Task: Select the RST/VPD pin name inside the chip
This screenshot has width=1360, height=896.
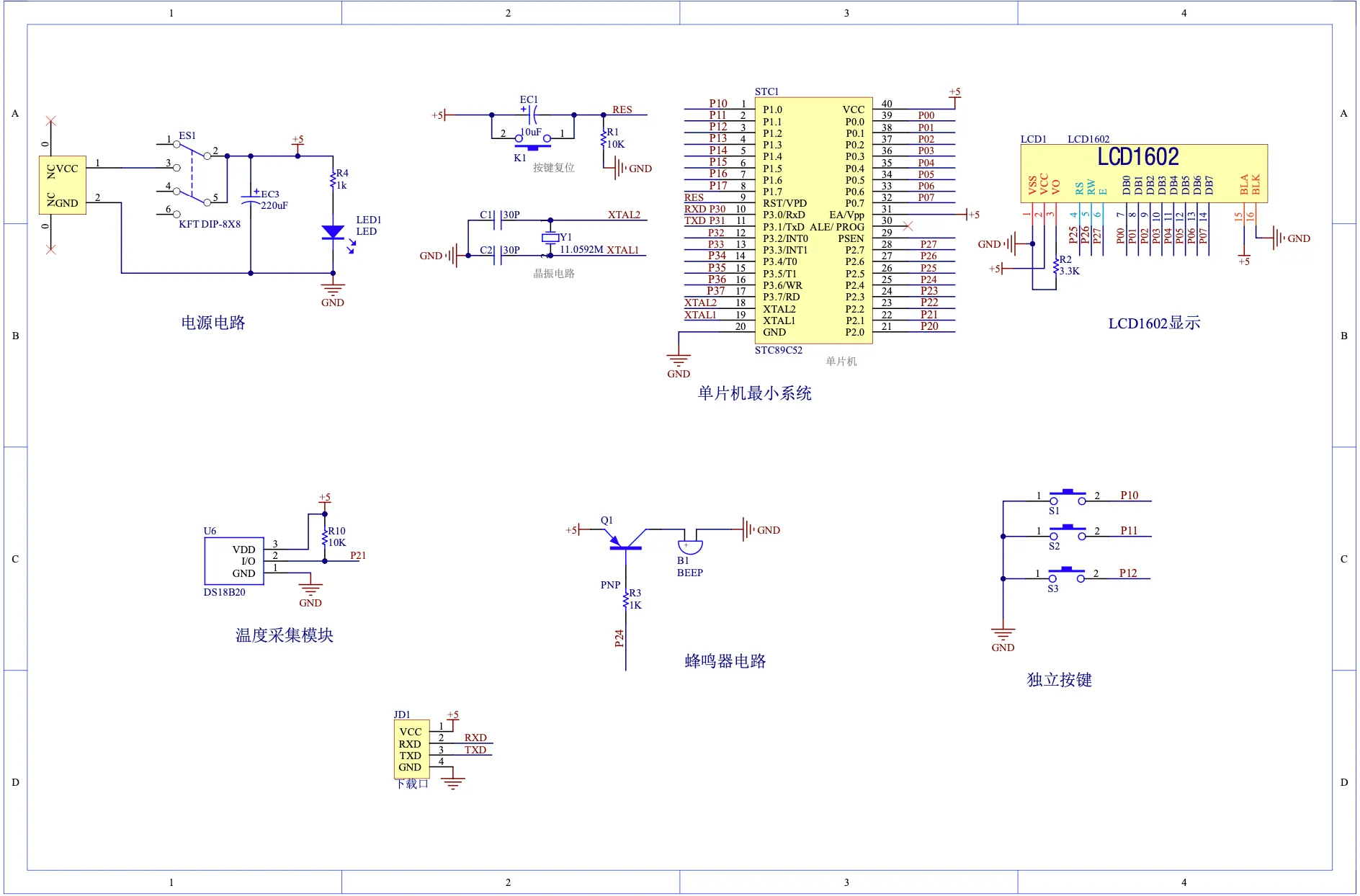Action: [785, 203]
